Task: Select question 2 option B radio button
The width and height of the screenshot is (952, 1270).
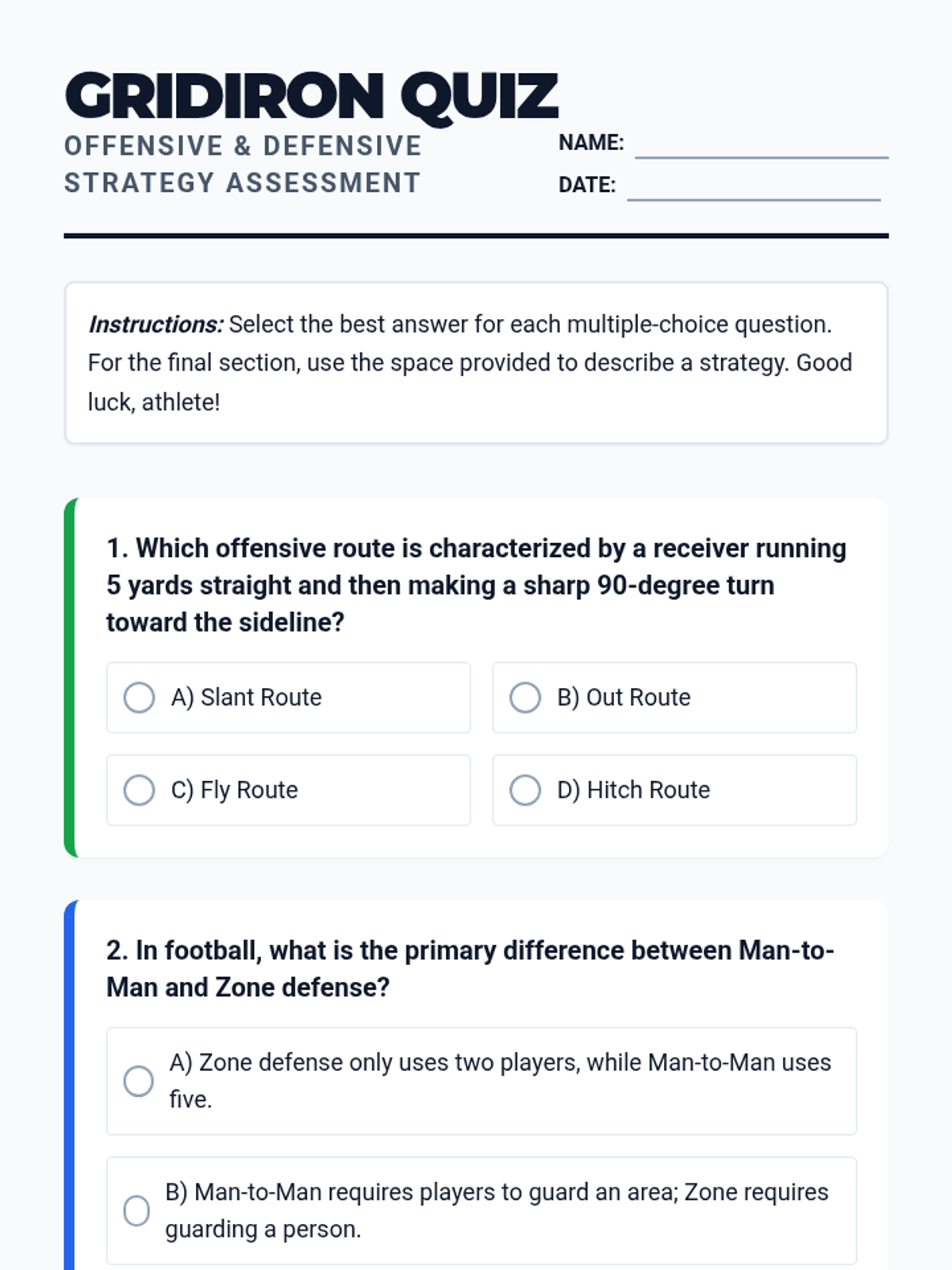Action: (136, 1210)
